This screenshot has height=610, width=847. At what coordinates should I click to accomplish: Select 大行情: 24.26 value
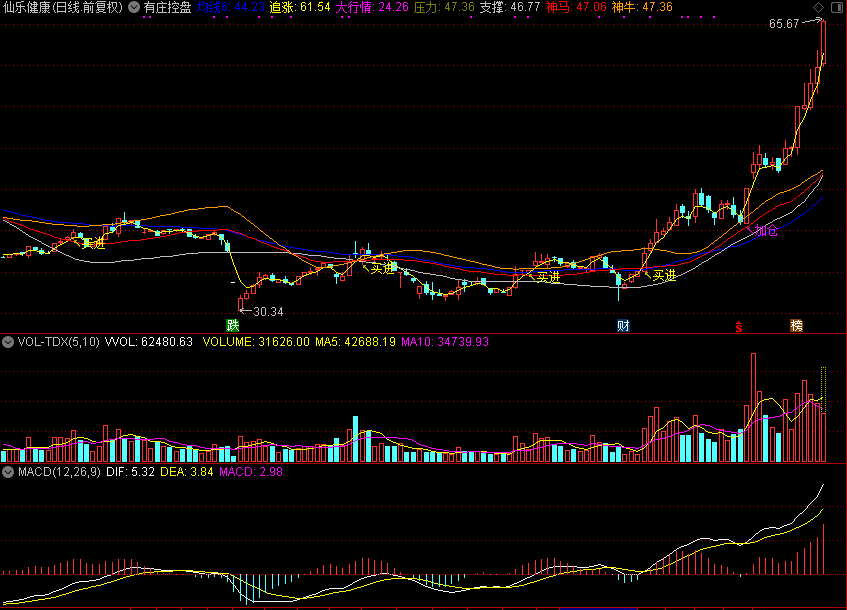point(372,8)
